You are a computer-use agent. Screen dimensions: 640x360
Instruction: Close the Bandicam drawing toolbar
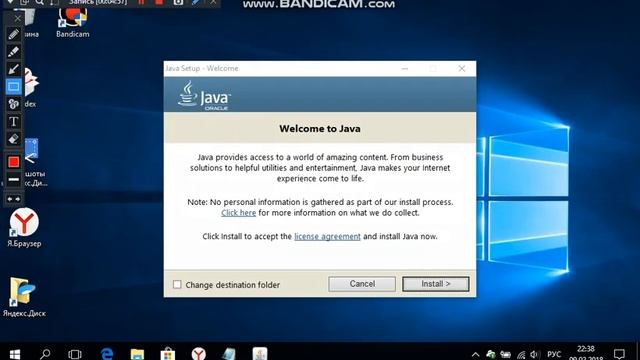coord(17,18)
